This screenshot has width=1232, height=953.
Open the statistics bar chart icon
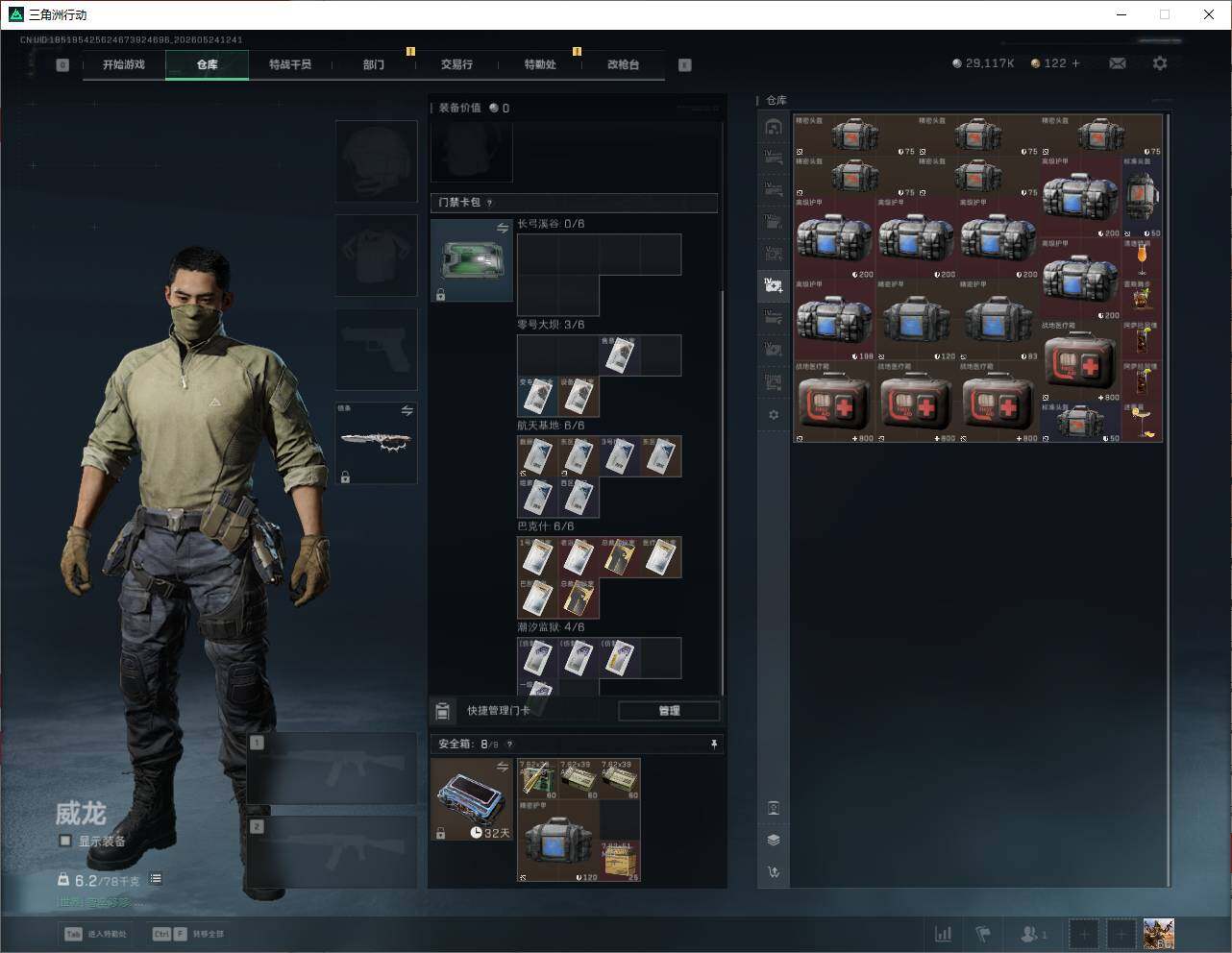[944, 934]
